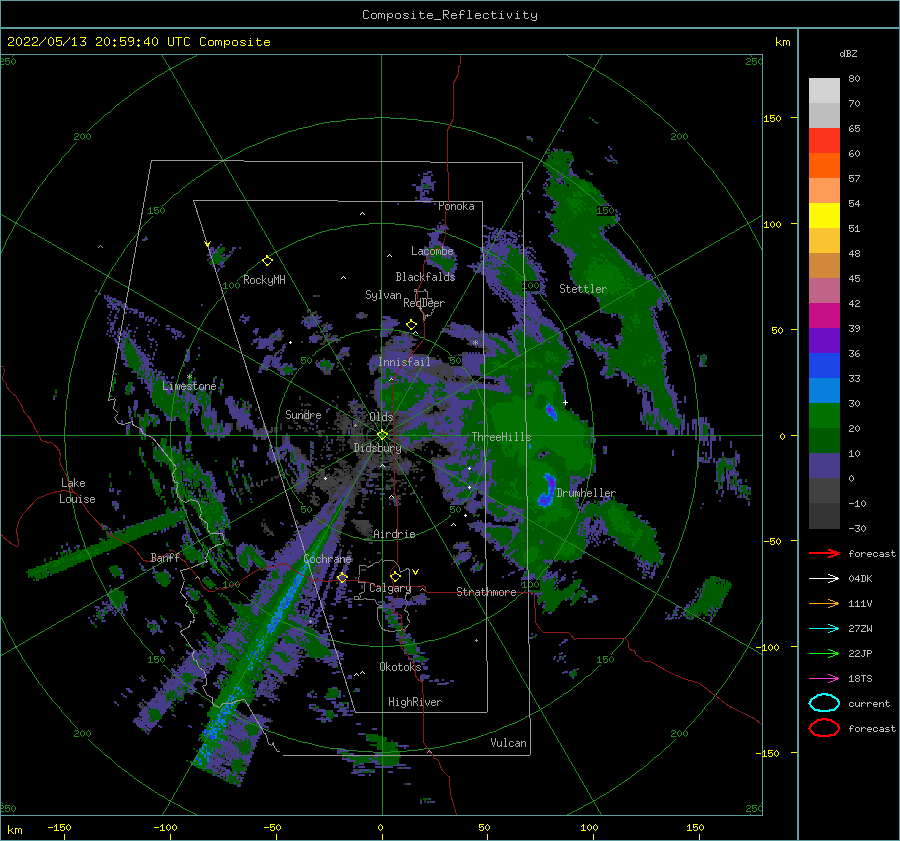Viewport: 900px width, 841px height.
Task: Click the red forecast arrow in legend
Action: tap(824, 553)
